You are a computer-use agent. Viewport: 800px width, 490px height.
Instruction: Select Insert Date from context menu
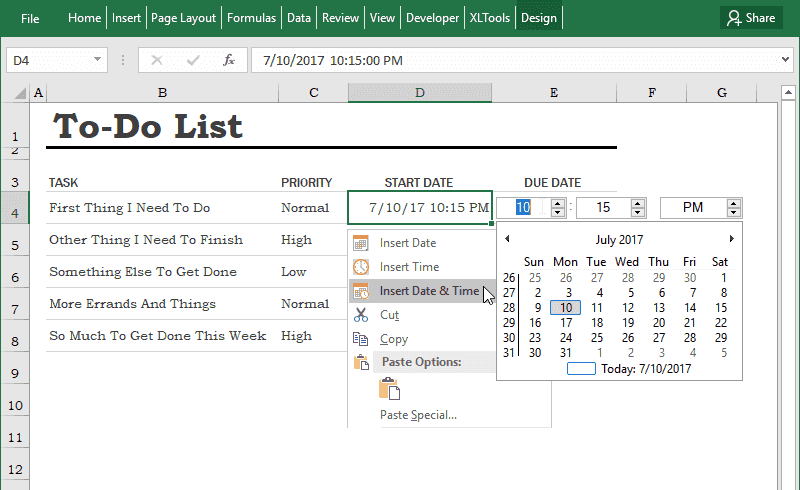(422, 243)
